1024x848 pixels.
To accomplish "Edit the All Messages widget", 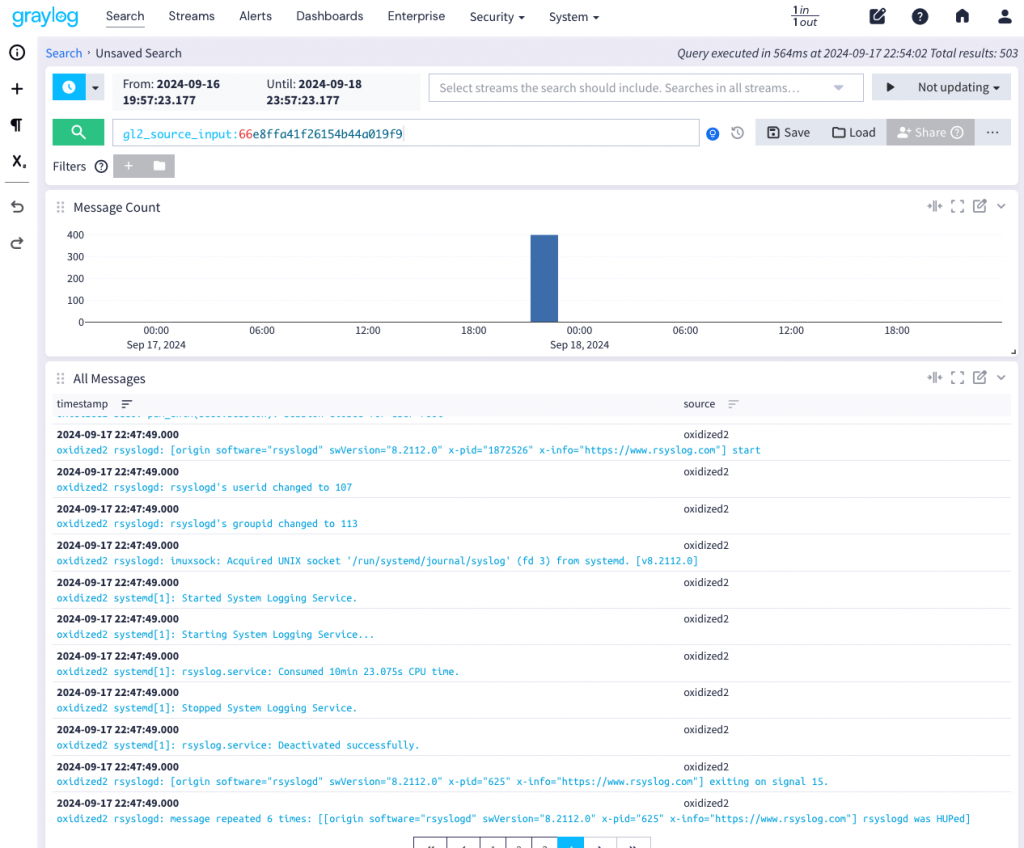I will coord(980,378).
